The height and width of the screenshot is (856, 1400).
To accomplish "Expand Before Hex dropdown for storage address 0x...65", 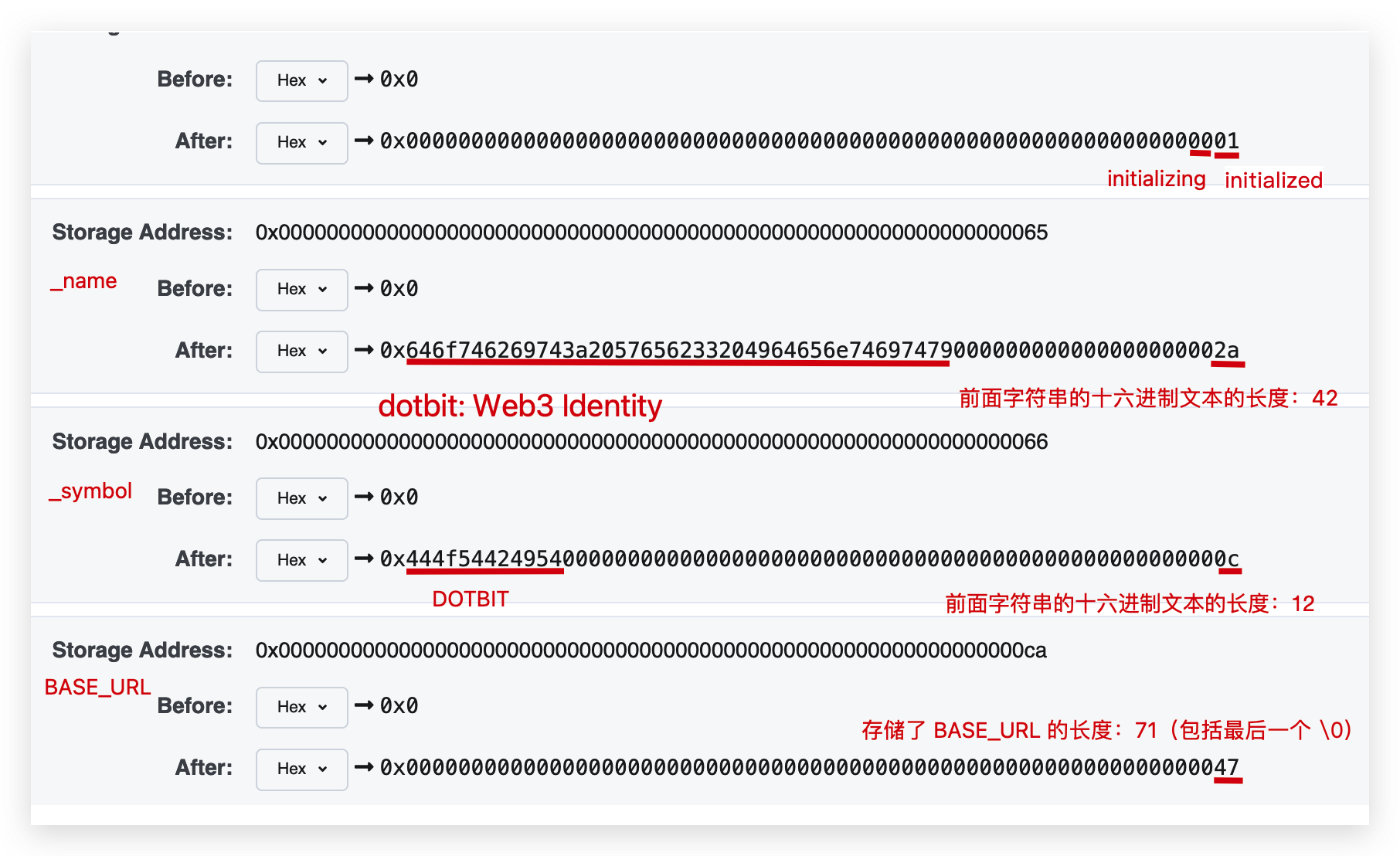I will coord(301,290).
